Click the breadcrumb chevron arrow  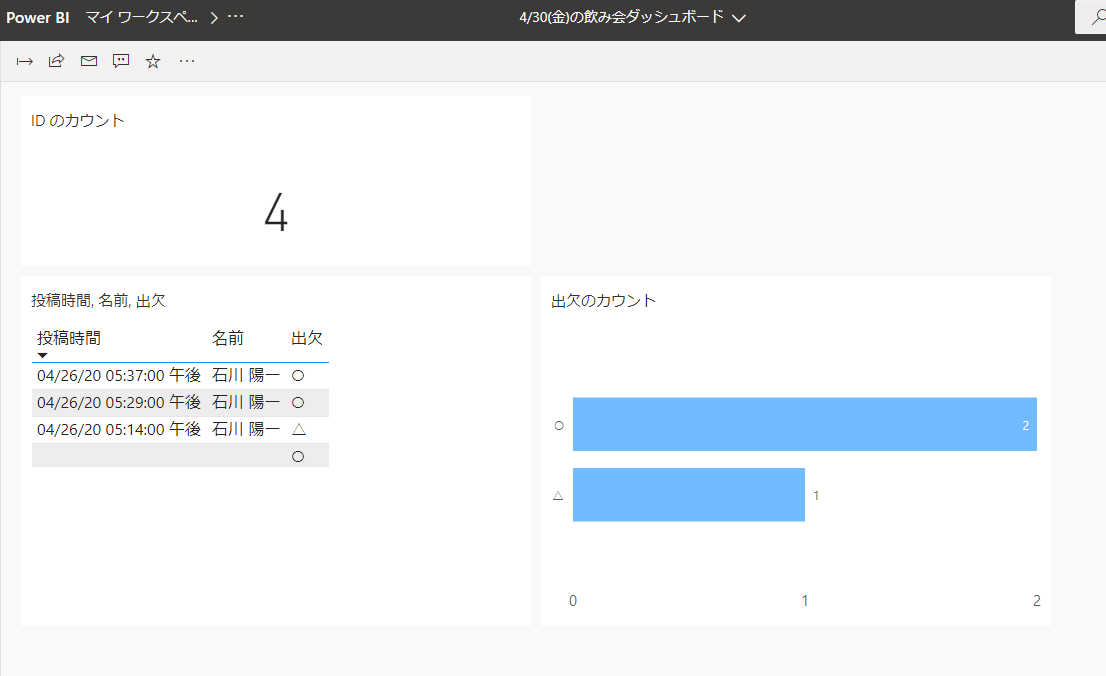tap(214, 18)
